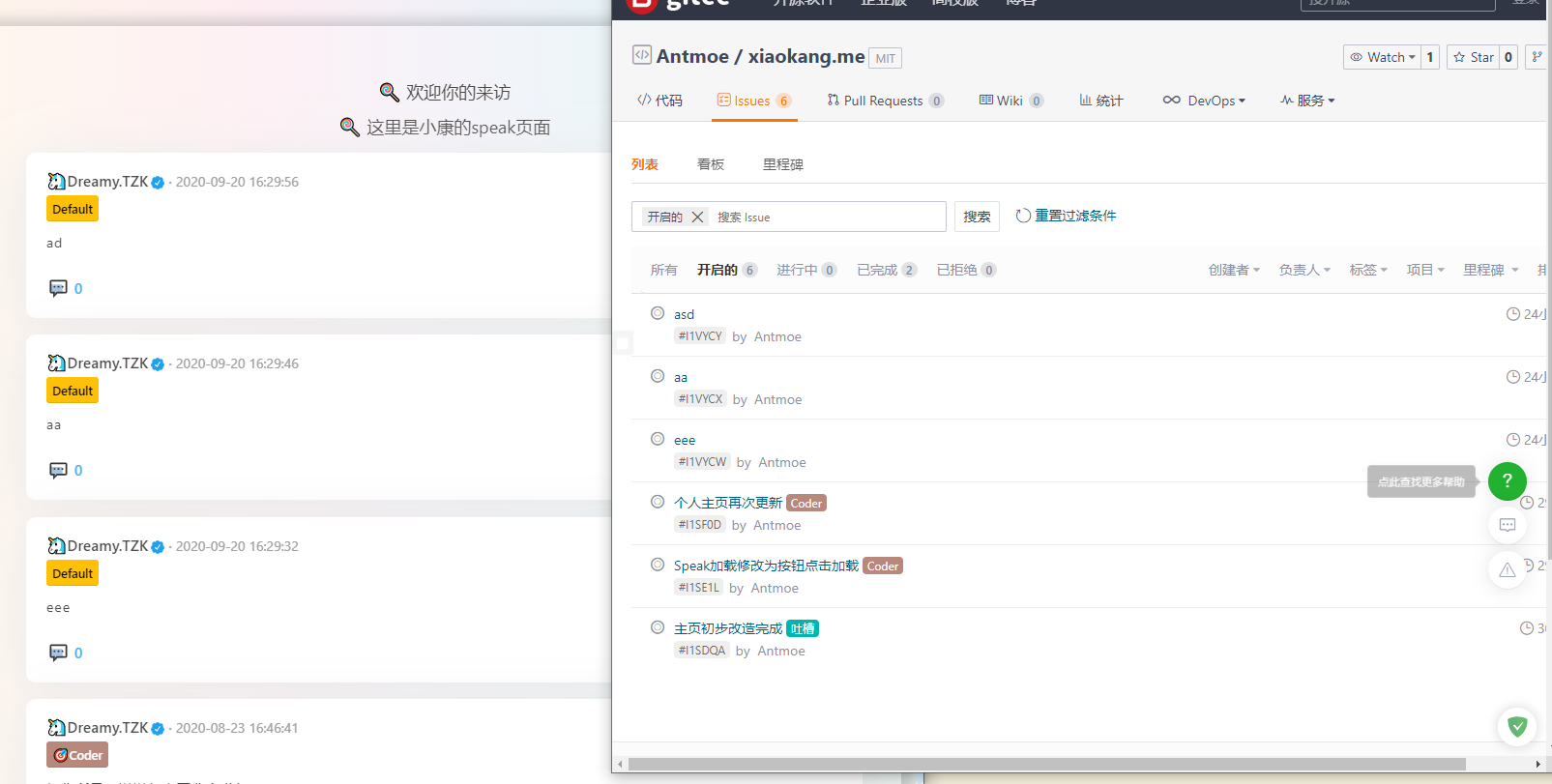Click the 搜索 search button

click(x=977, y=217)
